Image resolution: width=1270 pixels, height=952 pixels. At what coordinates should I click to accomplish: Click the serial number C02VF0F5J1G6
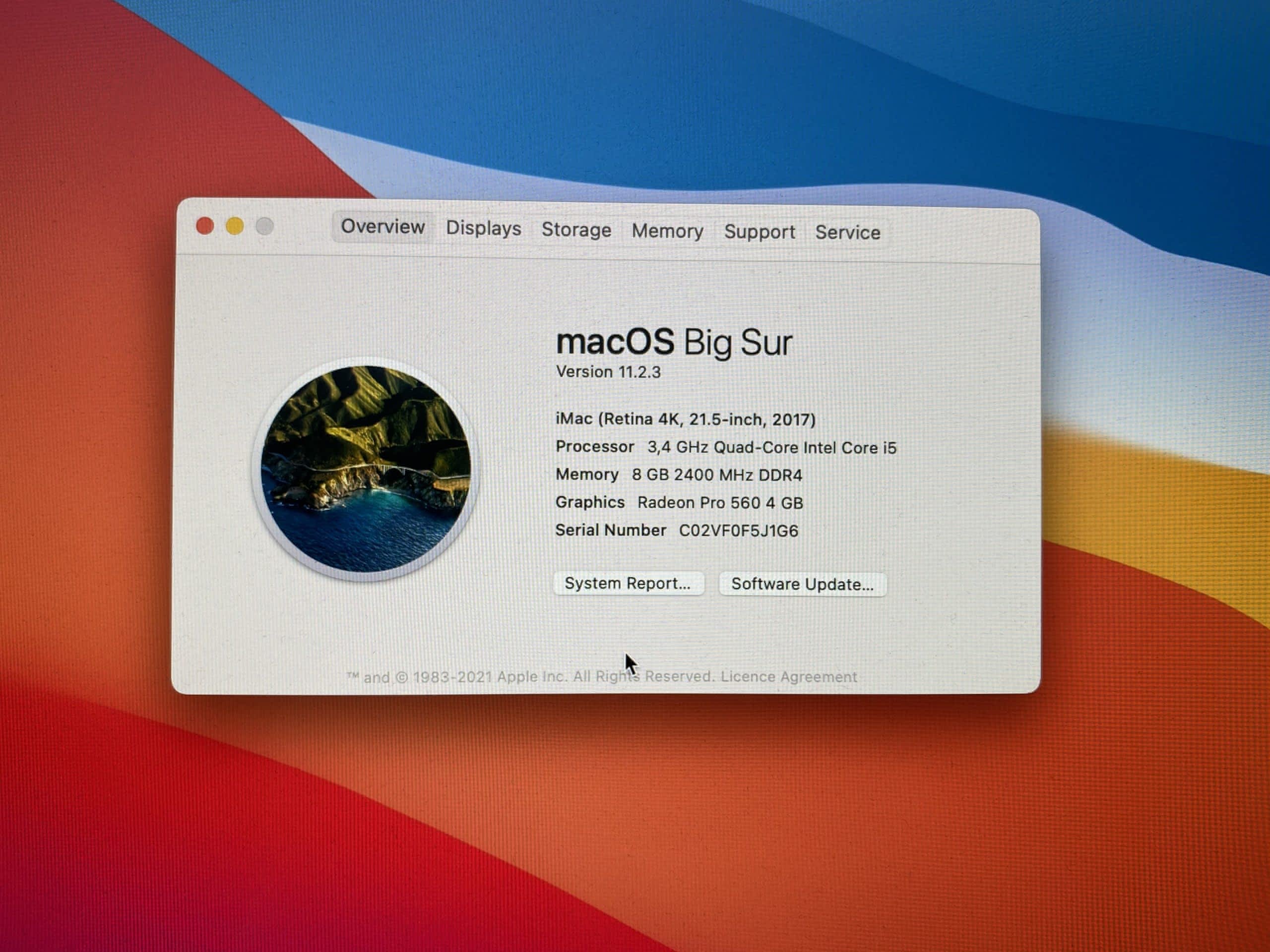[x=738, y=531]
